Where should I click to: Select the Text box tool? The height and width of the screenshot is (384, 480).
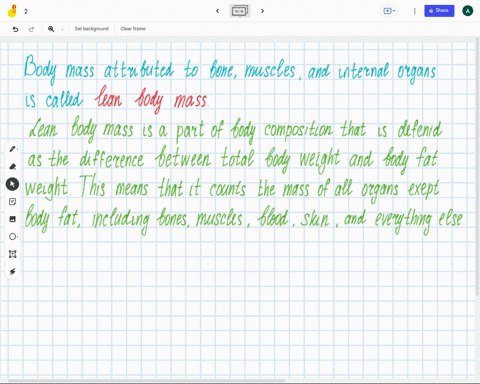point(12,254)
